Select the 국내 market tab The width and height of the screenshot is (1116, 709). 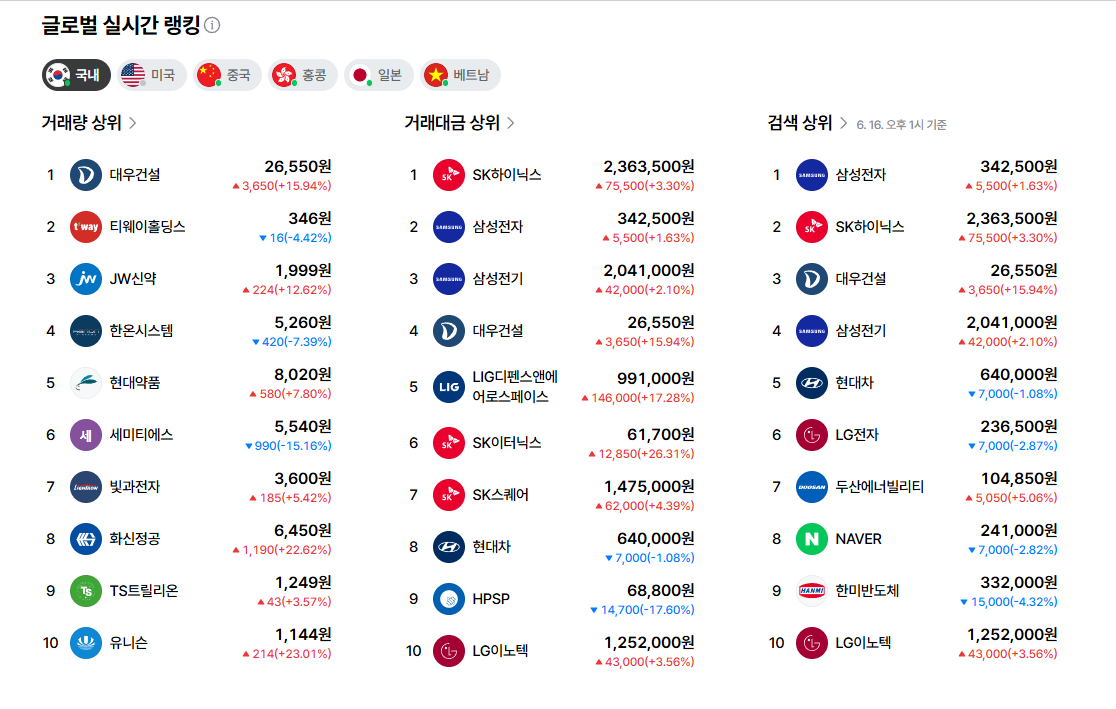click(76, 75)
